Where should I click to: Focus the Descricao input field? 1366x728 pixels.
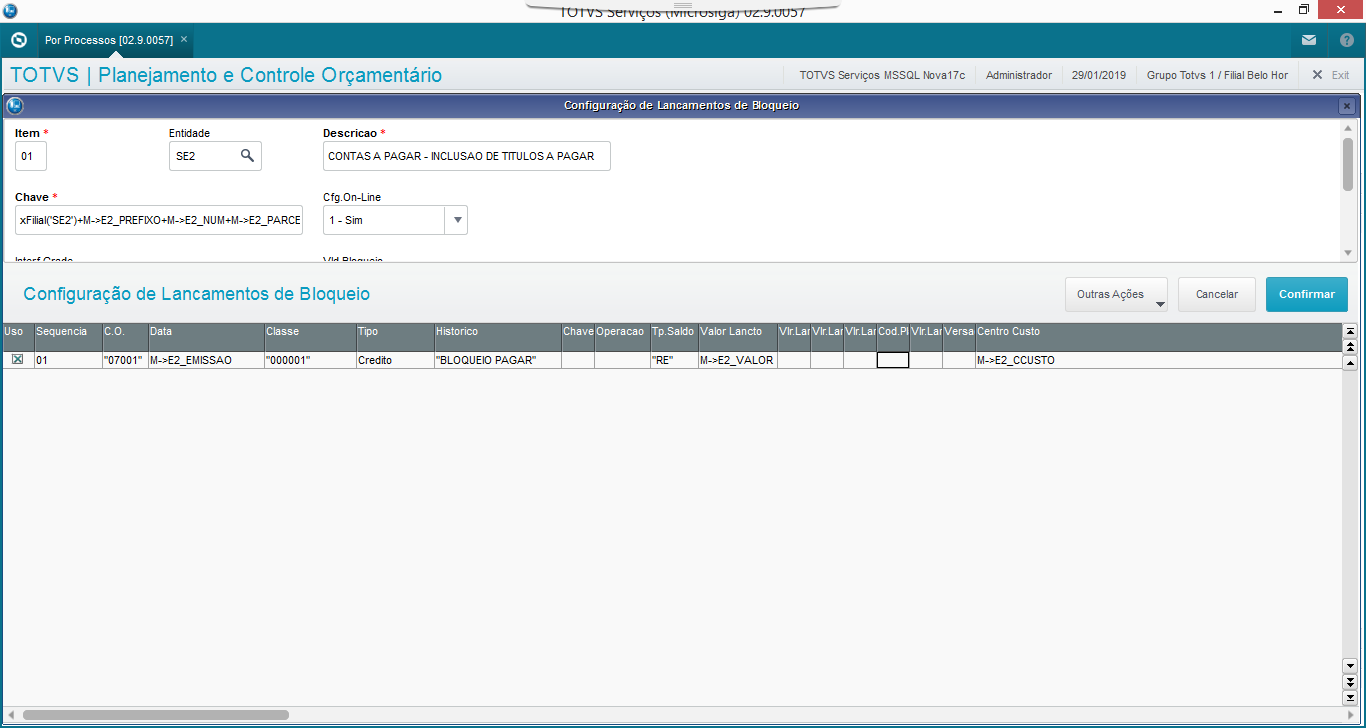467,156
